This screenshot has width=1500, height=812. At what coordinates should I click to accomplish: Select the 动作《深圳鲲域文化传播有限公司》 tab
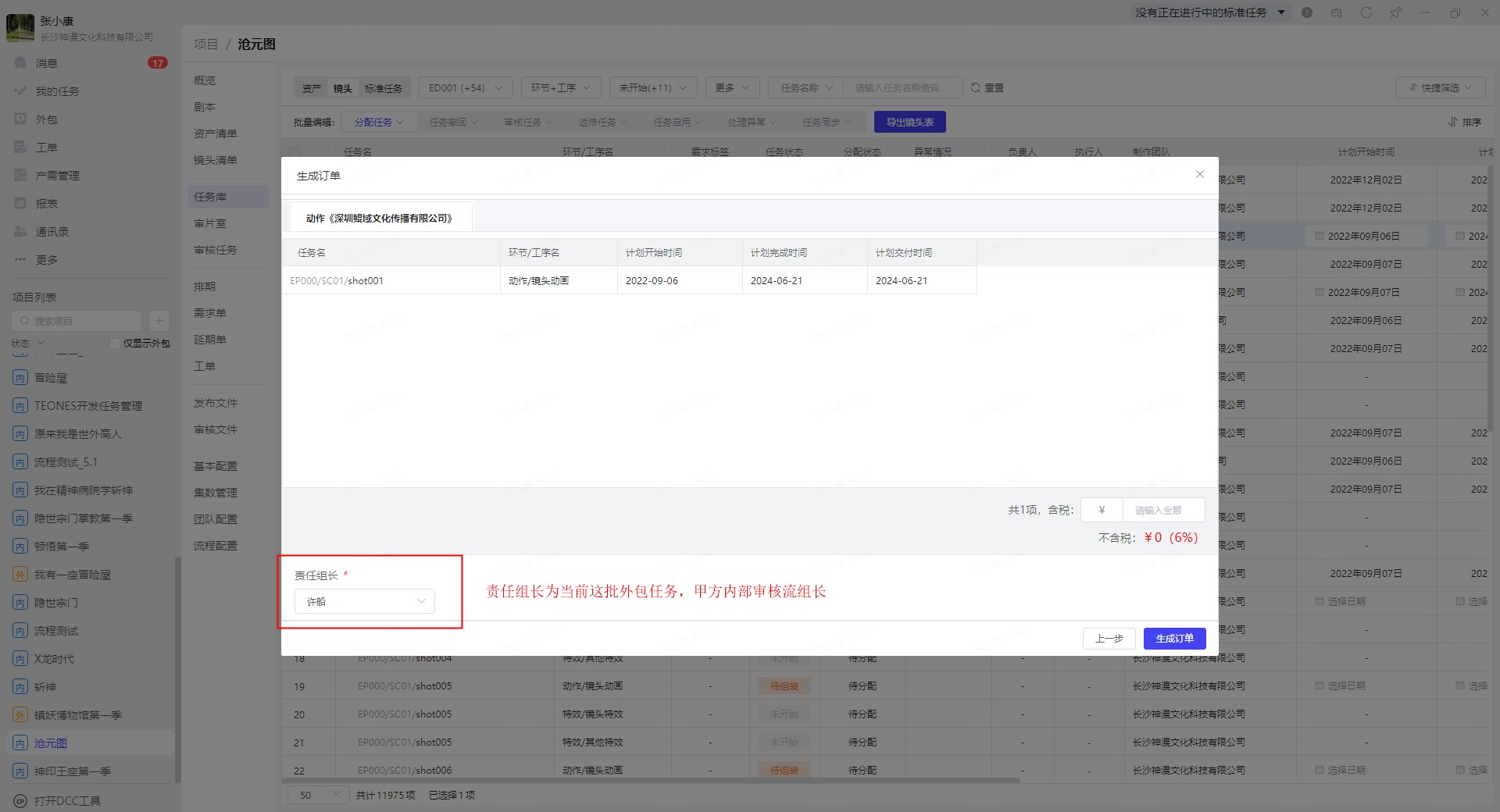coord(379,218)
